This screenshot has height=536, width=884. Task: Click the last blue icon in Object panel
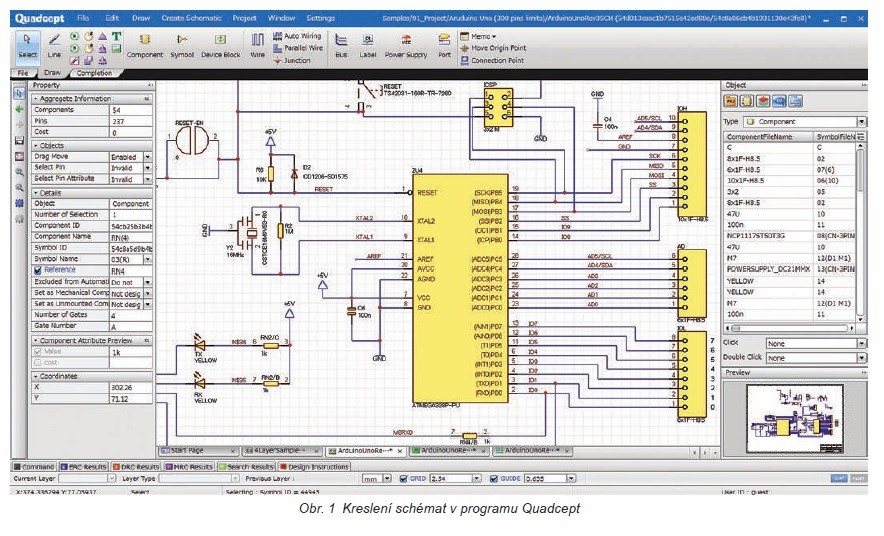[x=795, y=101]
